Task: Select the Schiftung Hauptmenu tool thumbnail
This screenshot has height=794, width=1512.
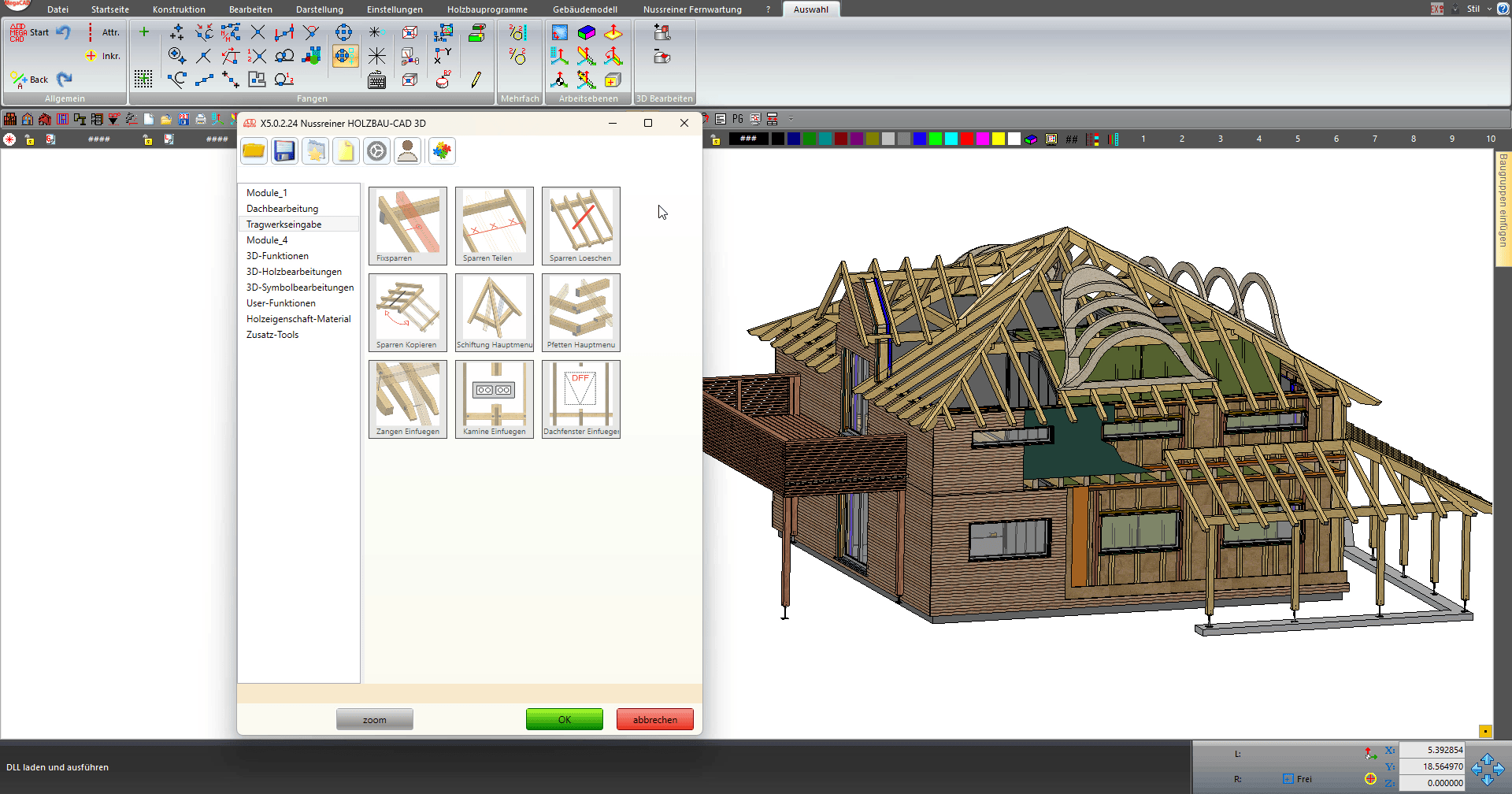Action: pyautogui.click(x=494, y=312)
